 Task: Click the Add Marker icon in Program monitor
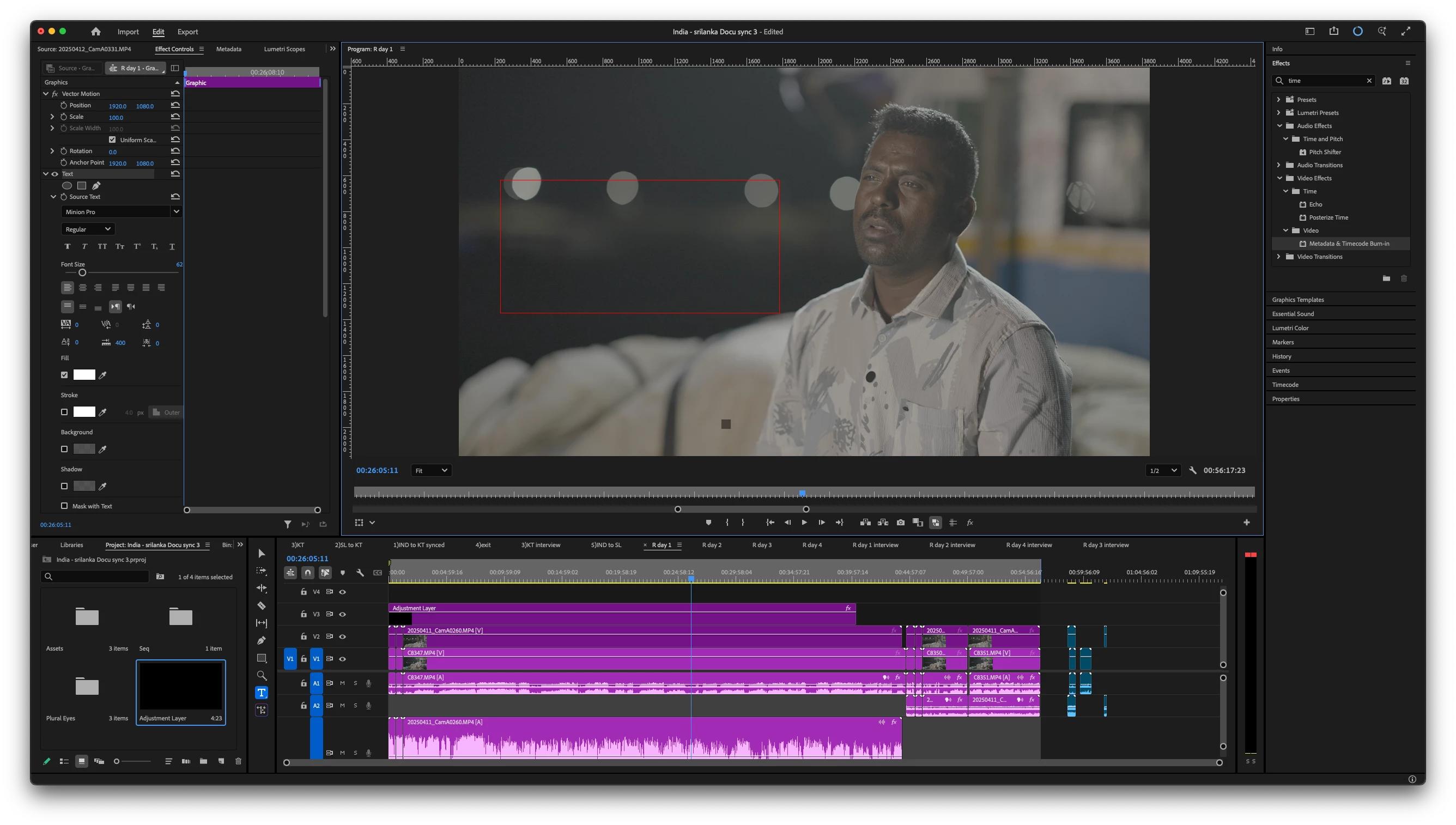point(708,523)
